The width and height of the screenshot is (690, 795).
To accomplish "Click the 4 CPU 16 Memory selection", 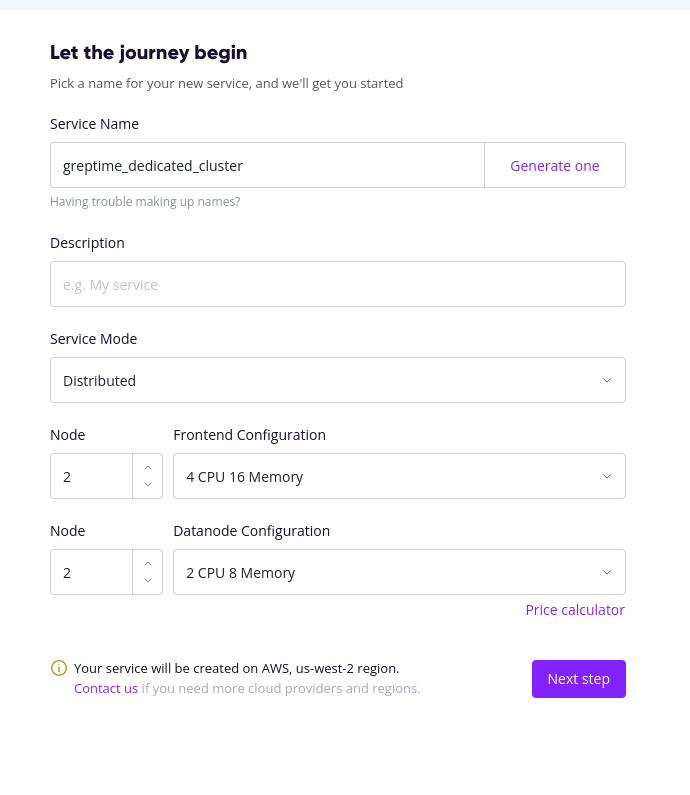I will [245, 477].
